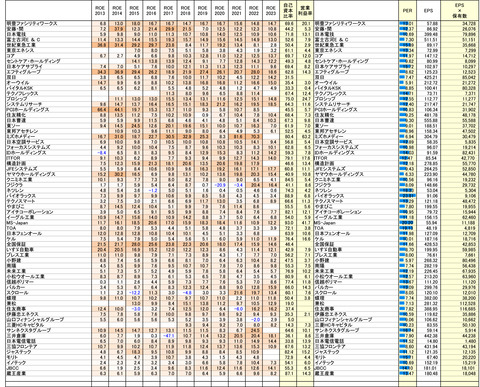Click the 自己資本比率 column header
The height and width of the screenshot is (387, 480).
pyautogui.click(x=288, y=10)
